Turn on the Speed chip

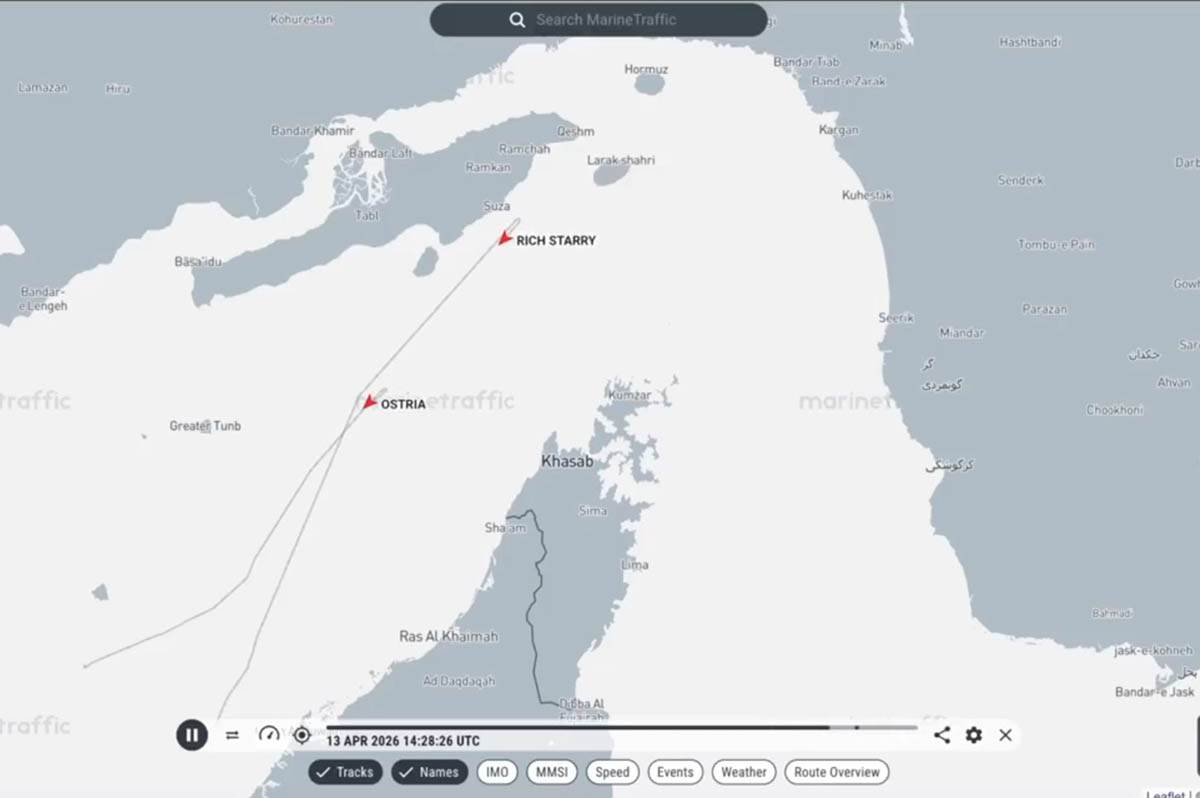pyautogui.click(x=612, y=772)
